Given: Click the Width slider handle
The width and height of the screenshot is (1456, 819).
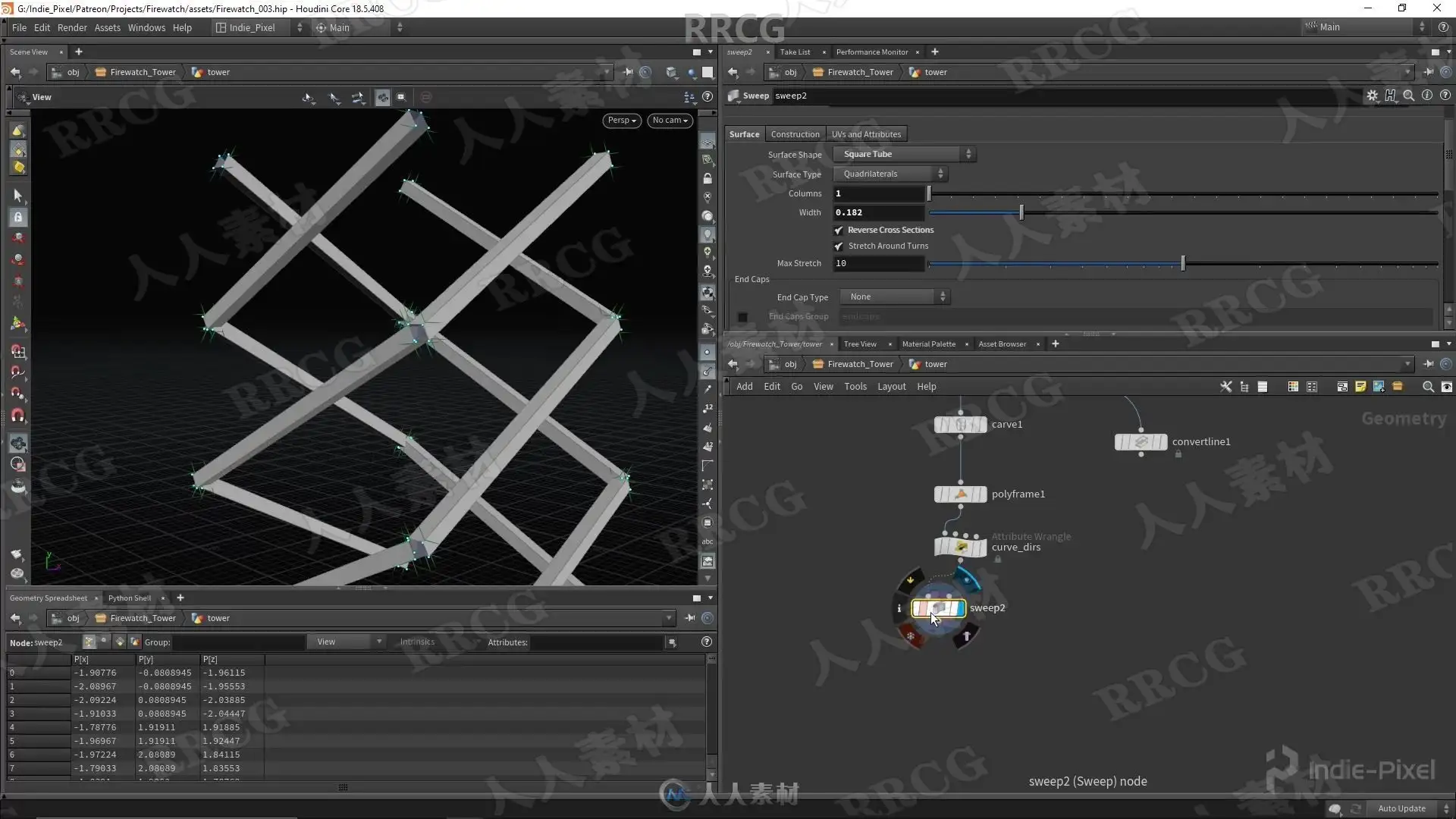Looking at the screenshot, I should (x=1021, y=213).
